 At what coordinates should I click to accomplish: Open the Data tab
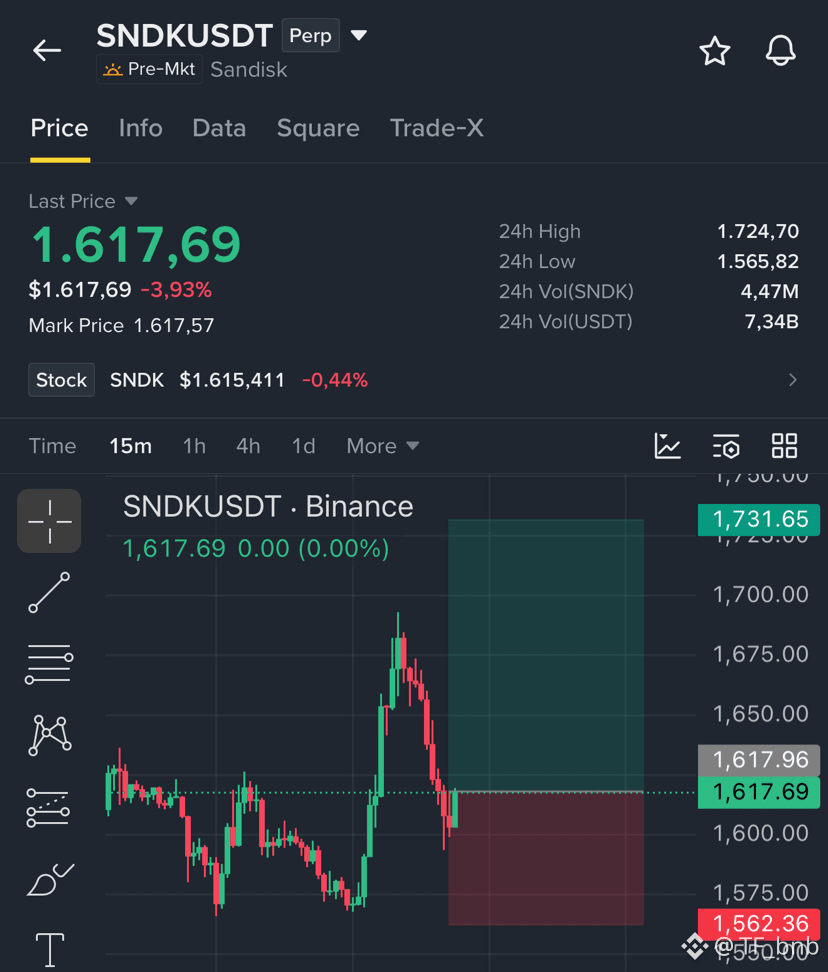219,128
